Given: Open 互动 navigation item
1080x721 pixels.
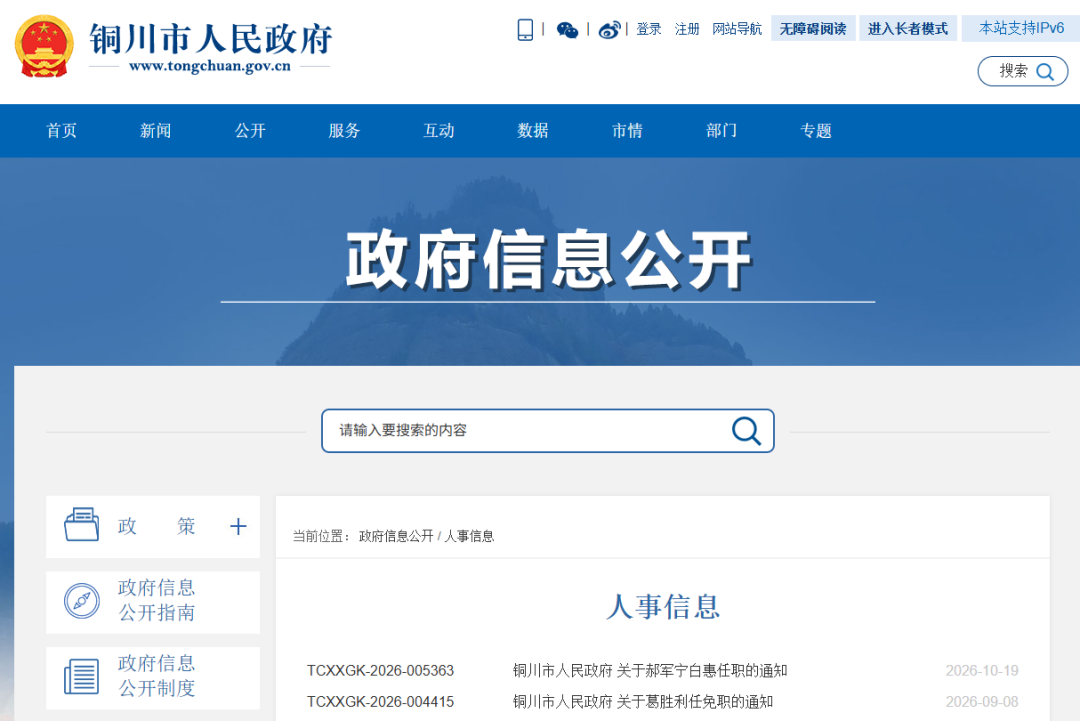Looking at the screenshot, I should tap(439, 131).
